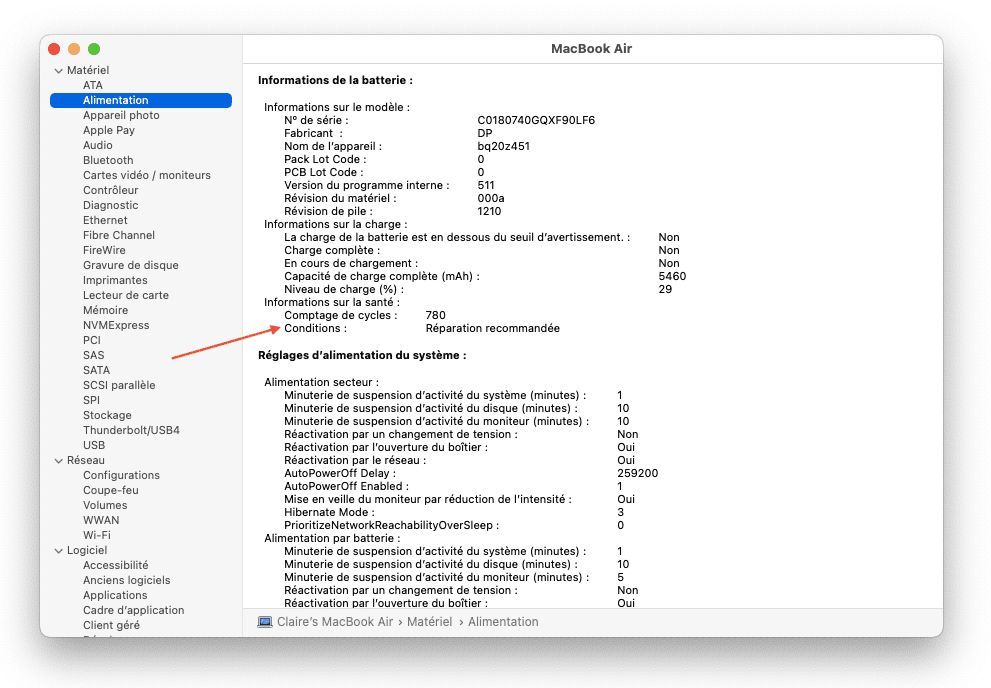Collapse the Réseau section chevron
The image size is (991, 688).
coord(59,461)
